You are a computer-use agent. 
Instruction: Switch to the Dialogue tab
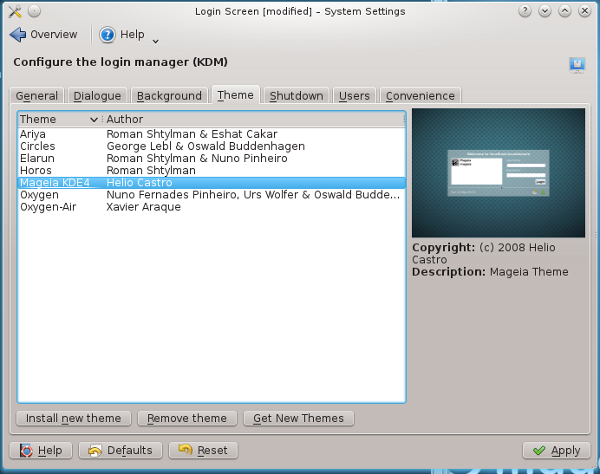(97, 96)
